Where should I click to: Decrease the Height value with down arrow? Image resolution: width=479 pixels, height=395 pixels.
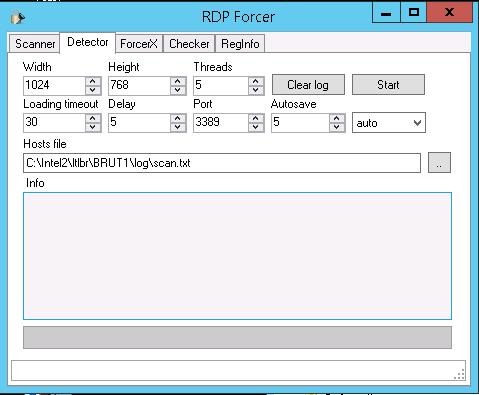point(178,90)
